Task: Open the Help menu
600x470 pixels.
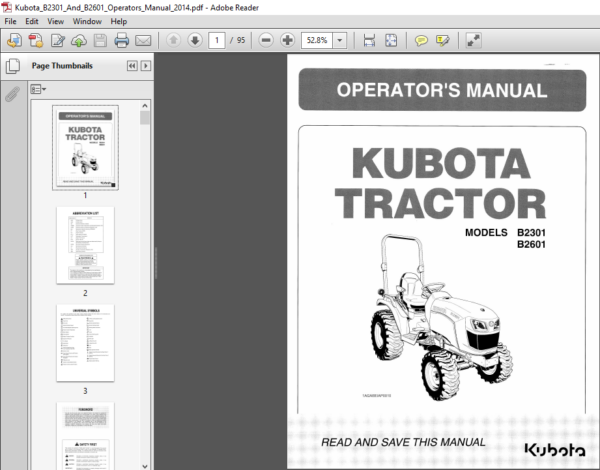Action: coord(119,21)
